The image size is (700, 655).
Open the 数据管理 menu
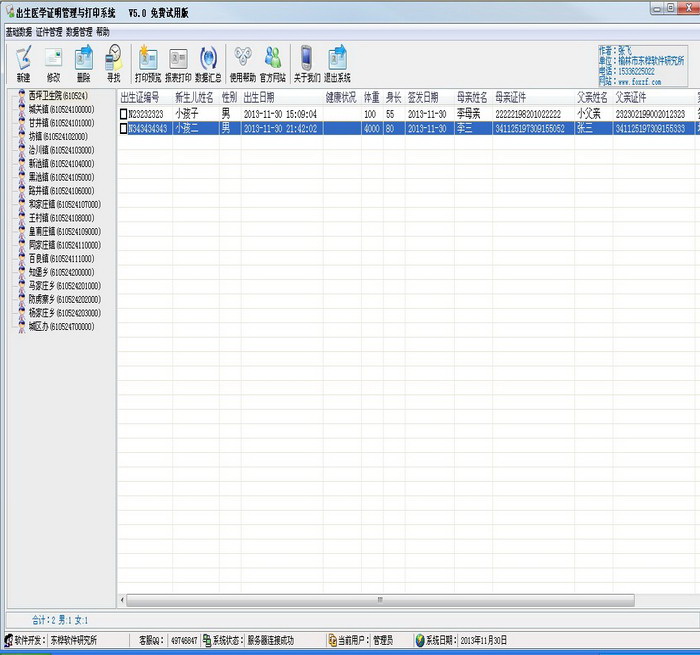coord(79,32)
